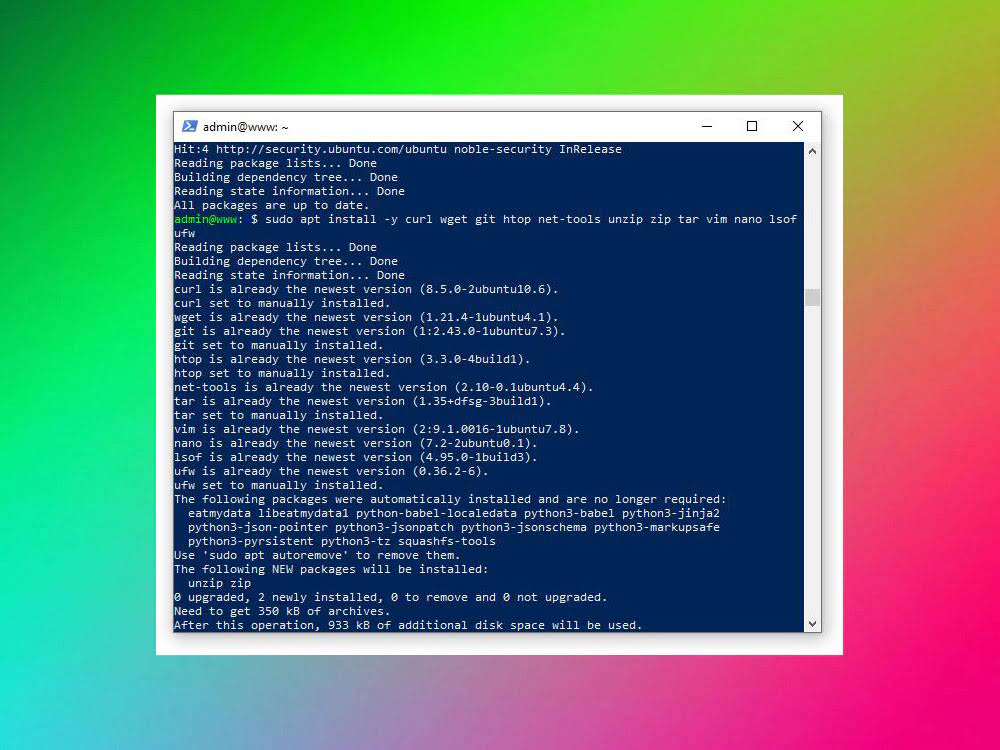Click 'tar set to manually installed.' line
Screen dimensions: 1000x750
[x=279, y=416]
